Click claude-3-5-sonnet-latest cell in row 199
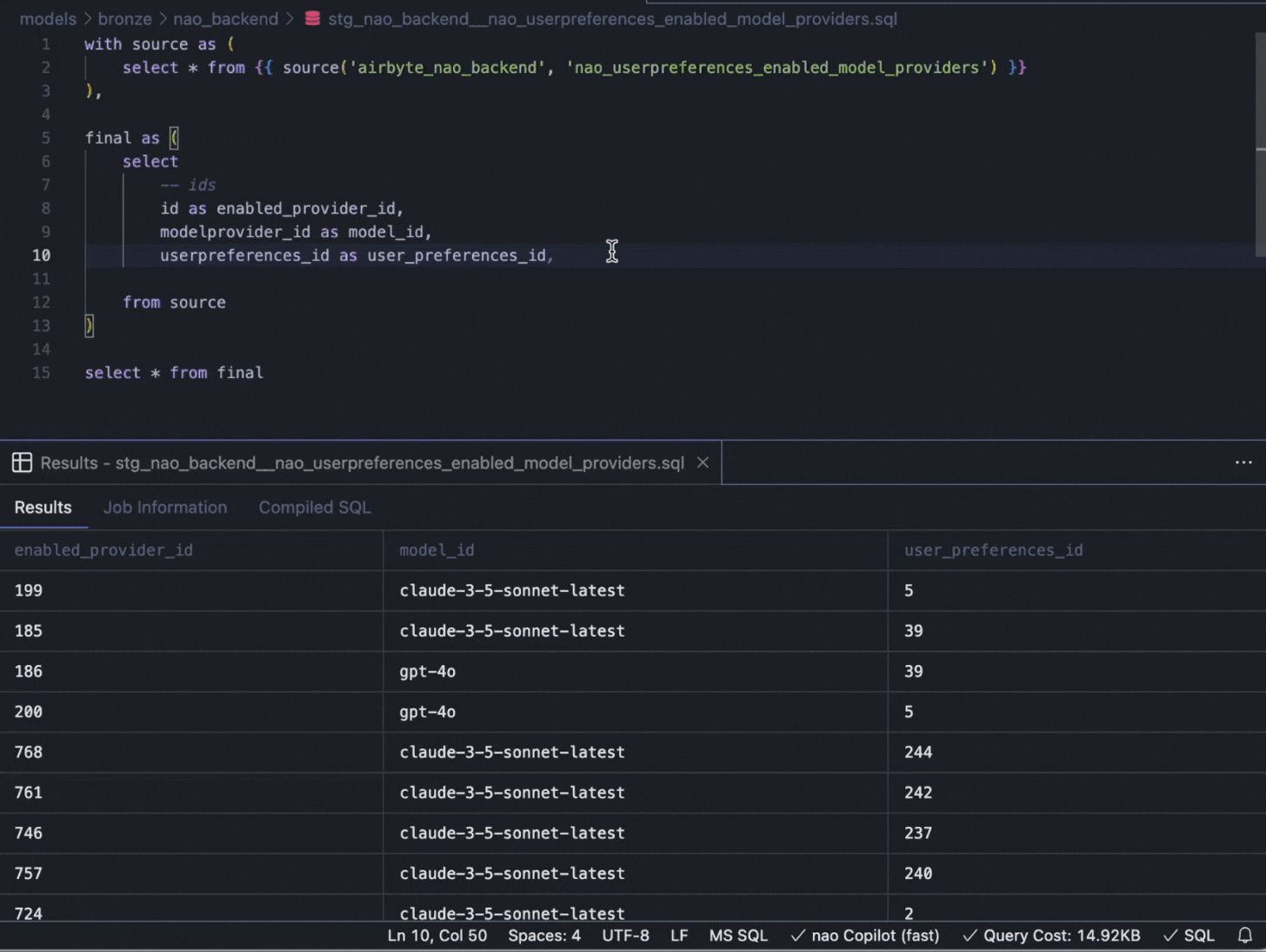1266x952 pixels. (636, 590)
